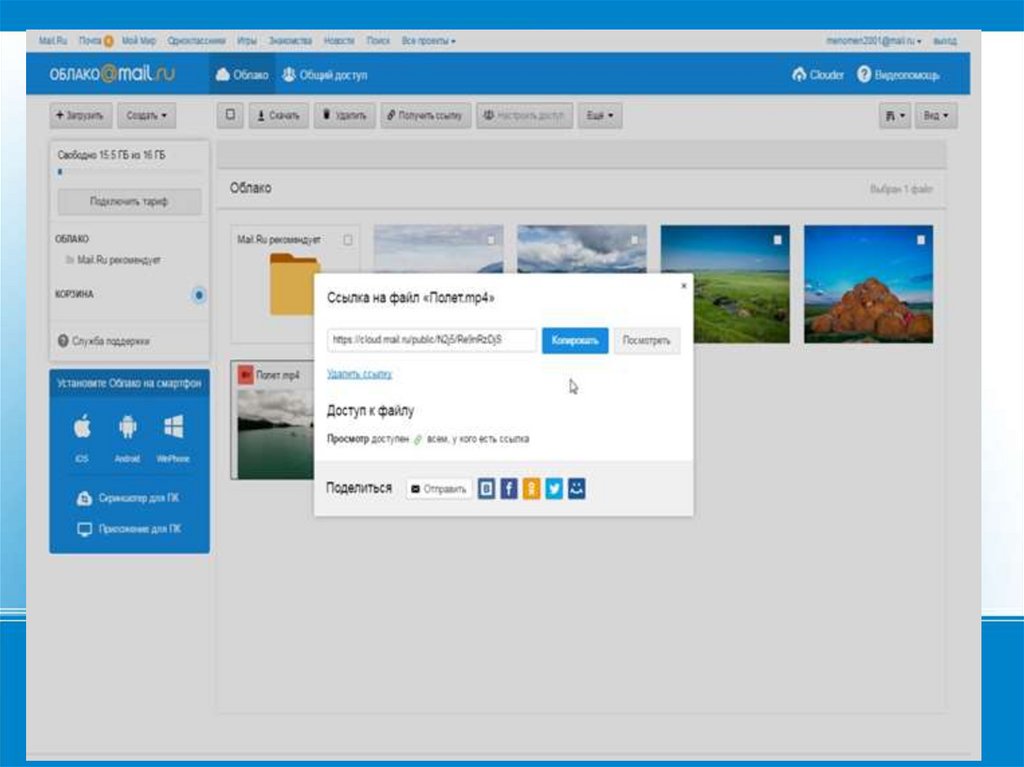Open the Полет.mp4 video thumbnail
Image resolution: width=1024 pixels, height=767 pixels.
tap(275, 434)
